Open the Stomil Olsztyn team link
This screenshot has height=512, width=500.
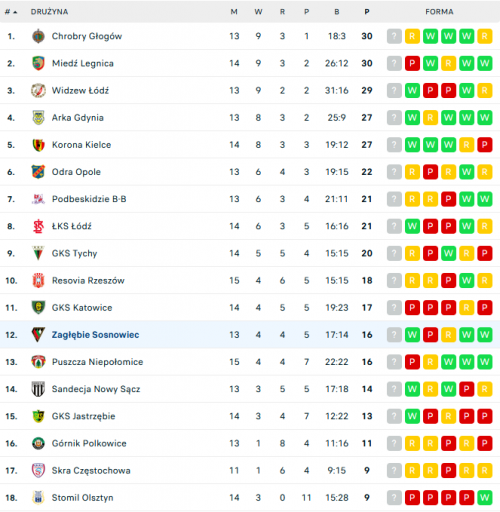82,498
